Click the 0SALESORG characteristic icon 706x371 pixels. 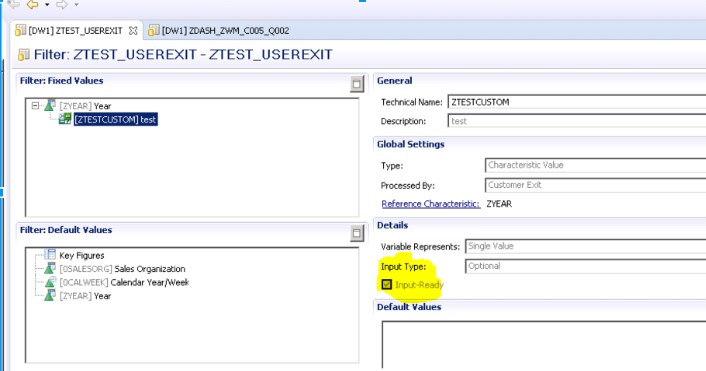[50, 268]
